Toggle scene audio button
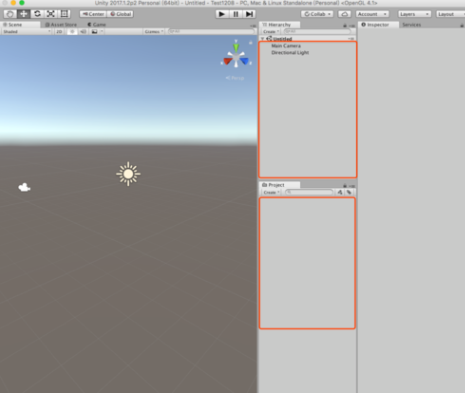The height and width of the screenshot is (393, 465). tap(83, 32)
